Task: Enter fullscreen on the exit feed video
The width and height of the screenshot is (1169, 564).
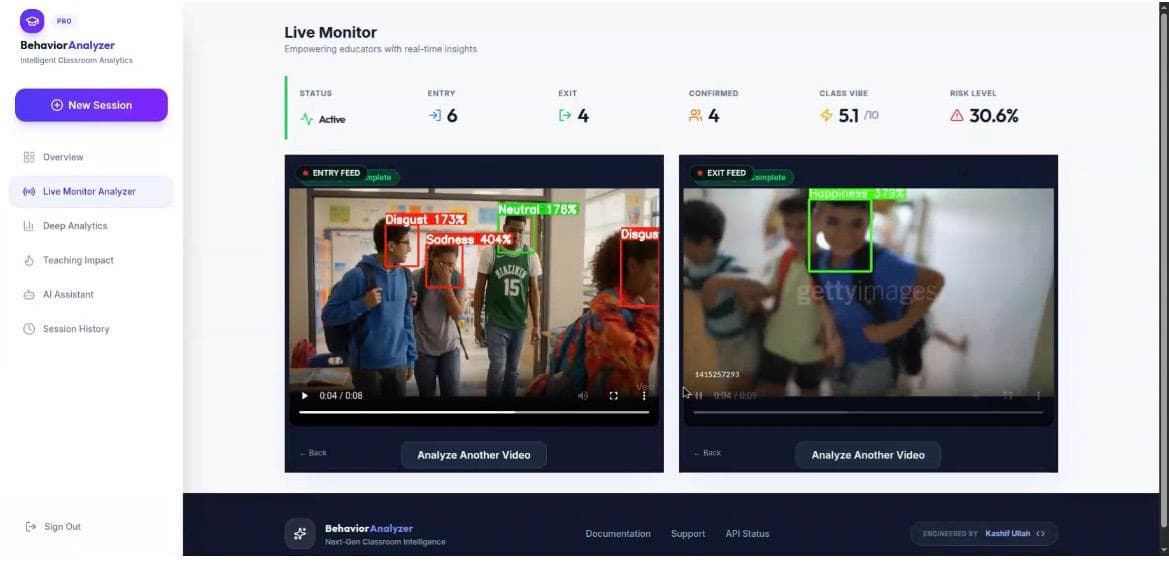Action: point(1007,396)
